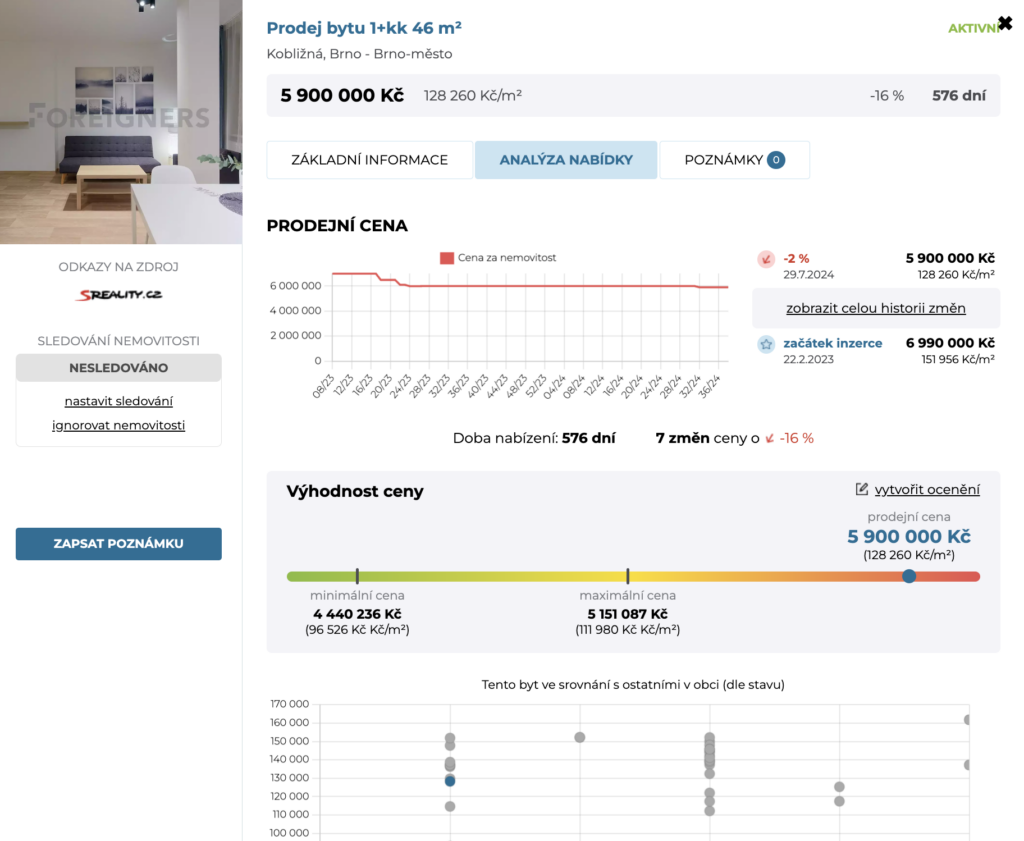Close the property detail panel with X
Viewport: 1024px width, 841px height.
click(1005, 23)
